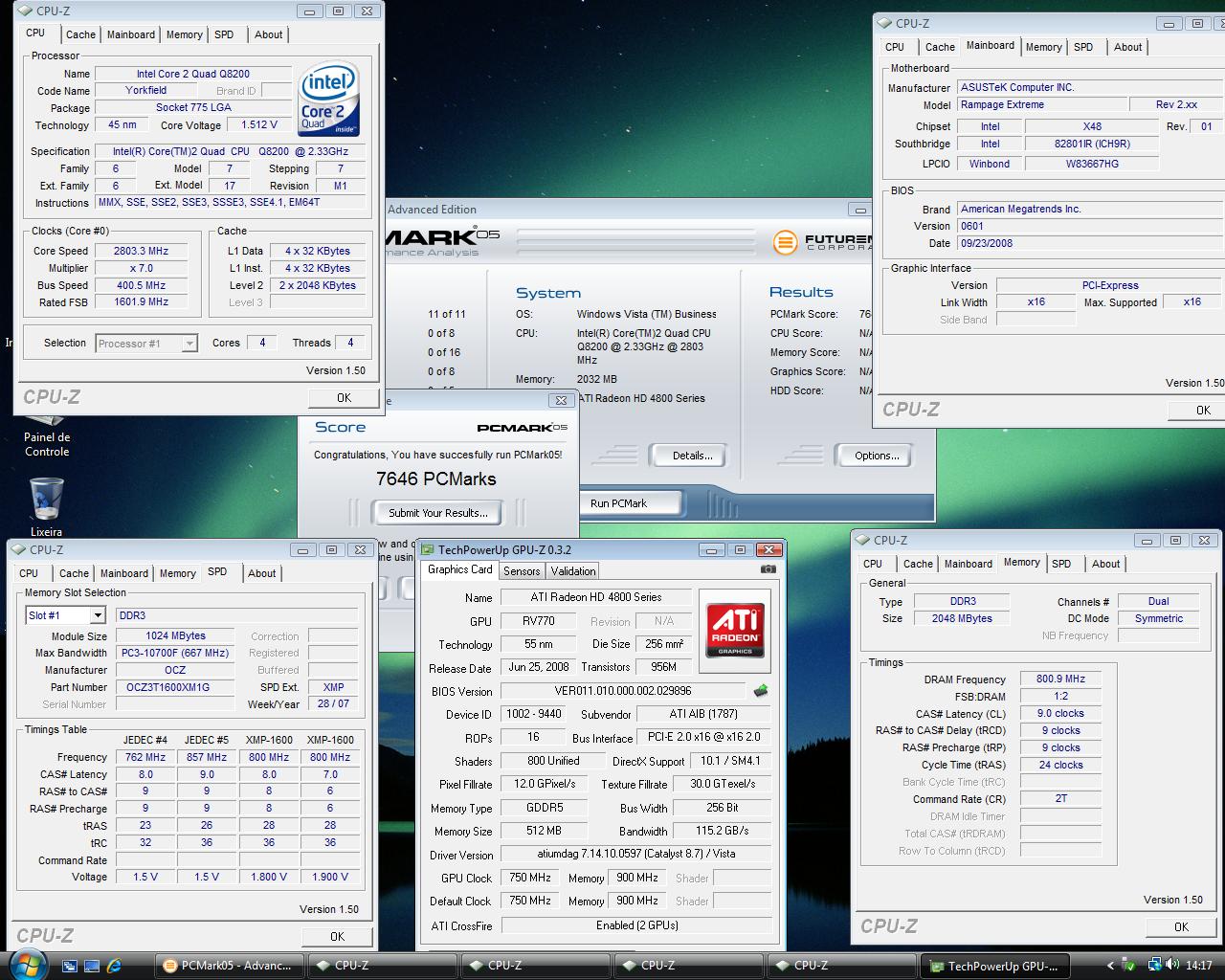This screenshot has height=980, width=1225.
Task: Show hidden tray icons with the chevron
Action: point(1110,966)
